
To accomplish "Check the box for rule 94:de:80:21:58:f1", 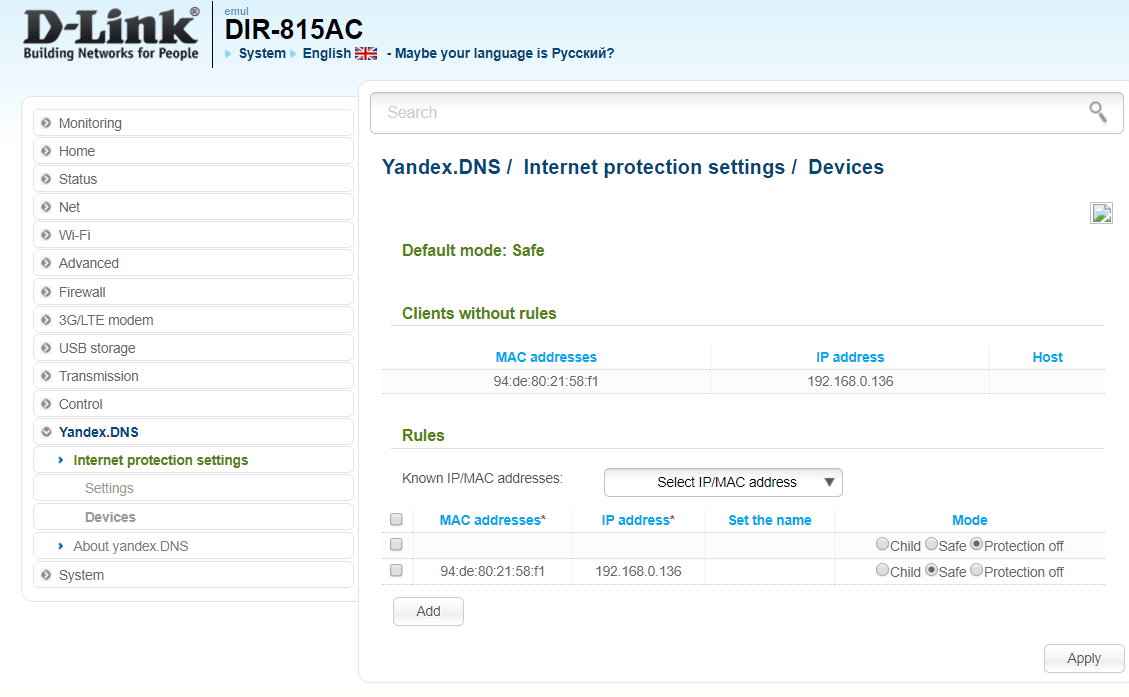I will click(396, 571).
